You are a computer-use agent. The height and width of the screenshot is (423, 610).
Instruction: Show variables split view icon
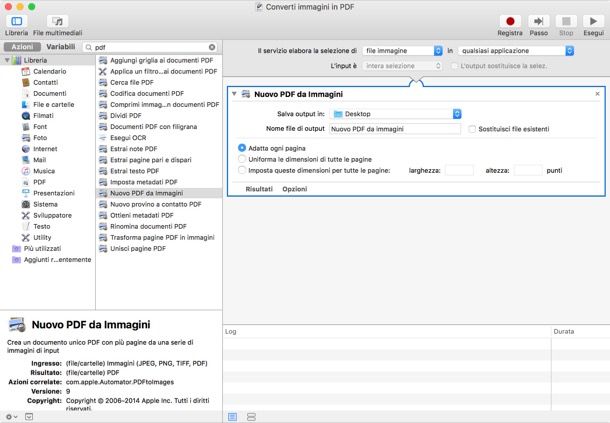(251, 417)
